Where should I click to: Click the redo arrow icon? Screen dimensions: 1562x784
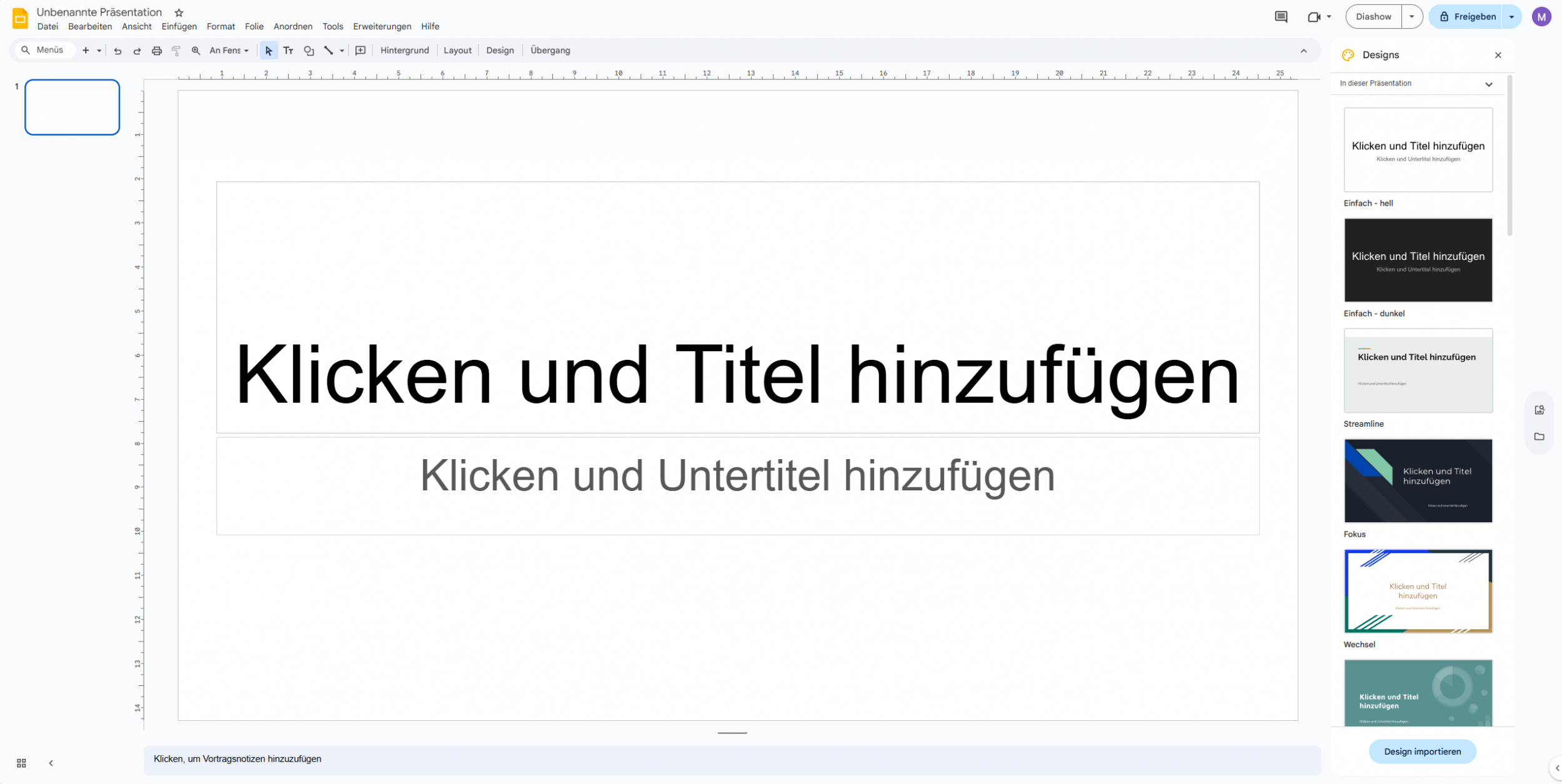[137, 51]
